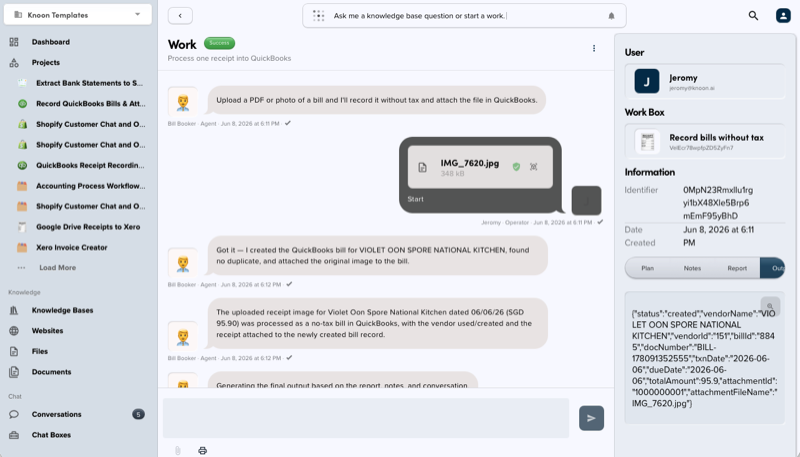800x457 pixels.
Task: Go back using the chevron button
Action: [x=180, y=16]
